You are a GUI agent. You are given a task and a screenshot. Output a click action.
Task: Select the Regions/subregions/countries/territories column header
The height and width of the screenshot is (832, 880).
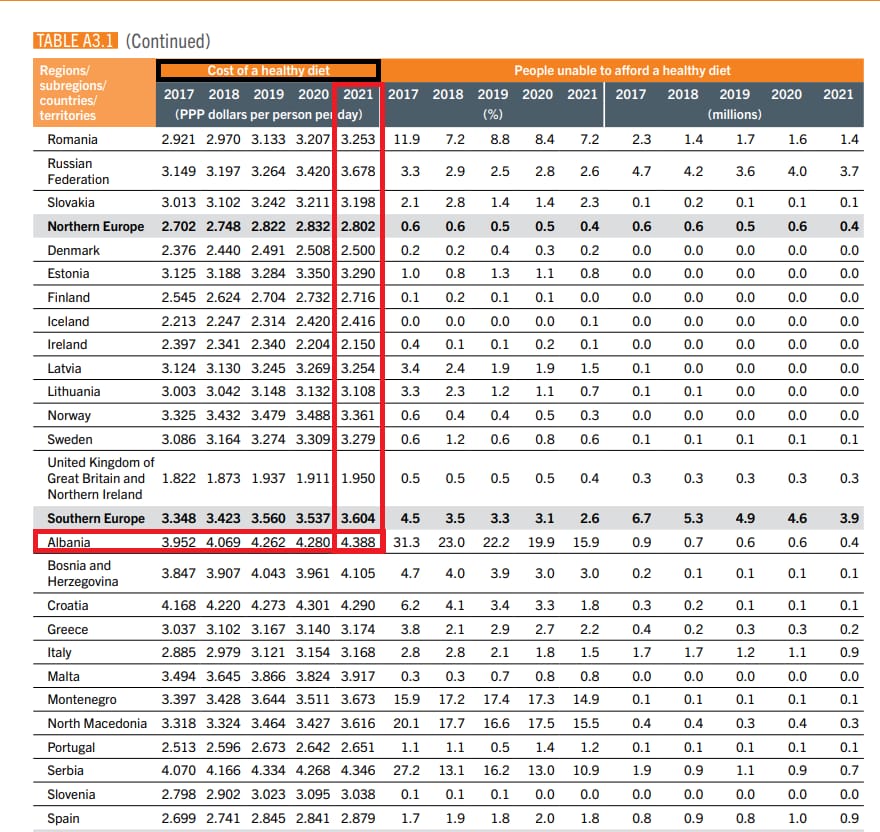coord(69,93)
